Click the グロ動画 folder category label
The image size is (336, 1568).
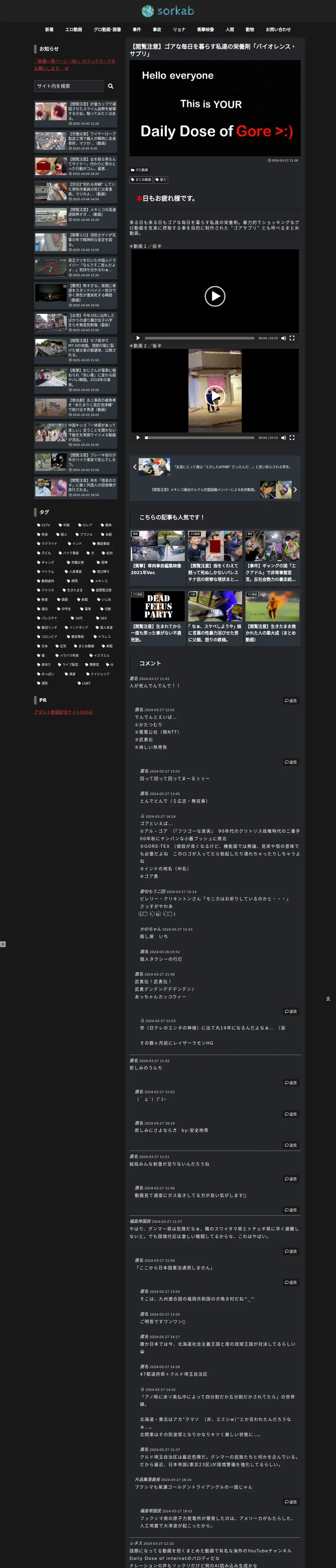click(x=140, y=170)
